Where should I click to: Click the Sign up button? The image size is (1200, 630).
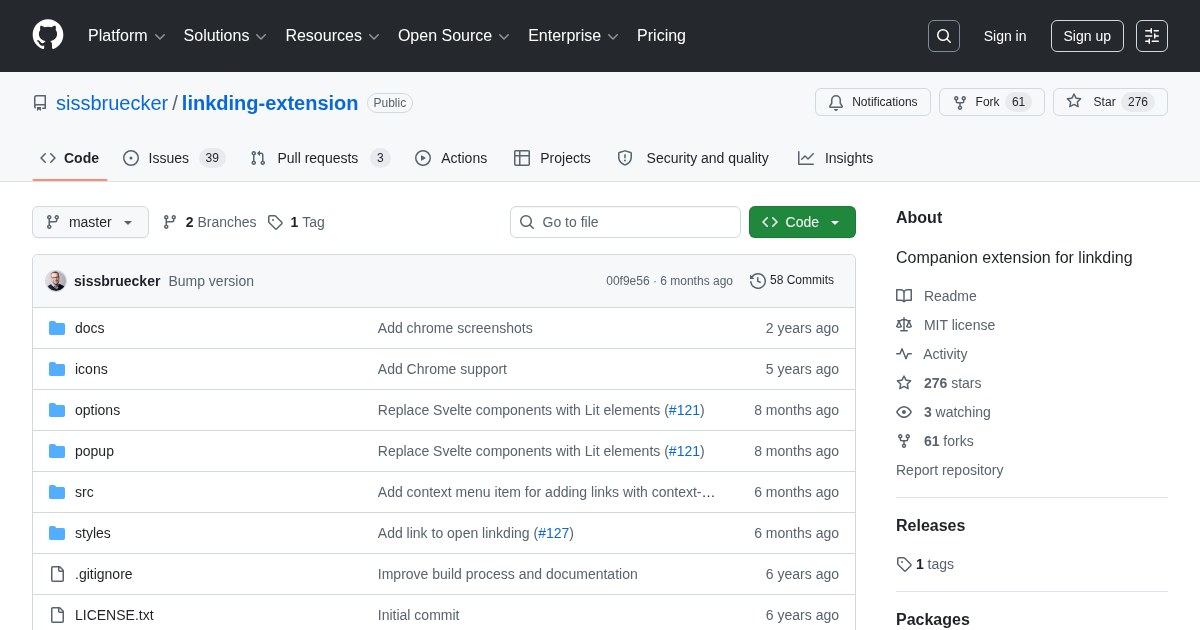[x=1087, y=36]
